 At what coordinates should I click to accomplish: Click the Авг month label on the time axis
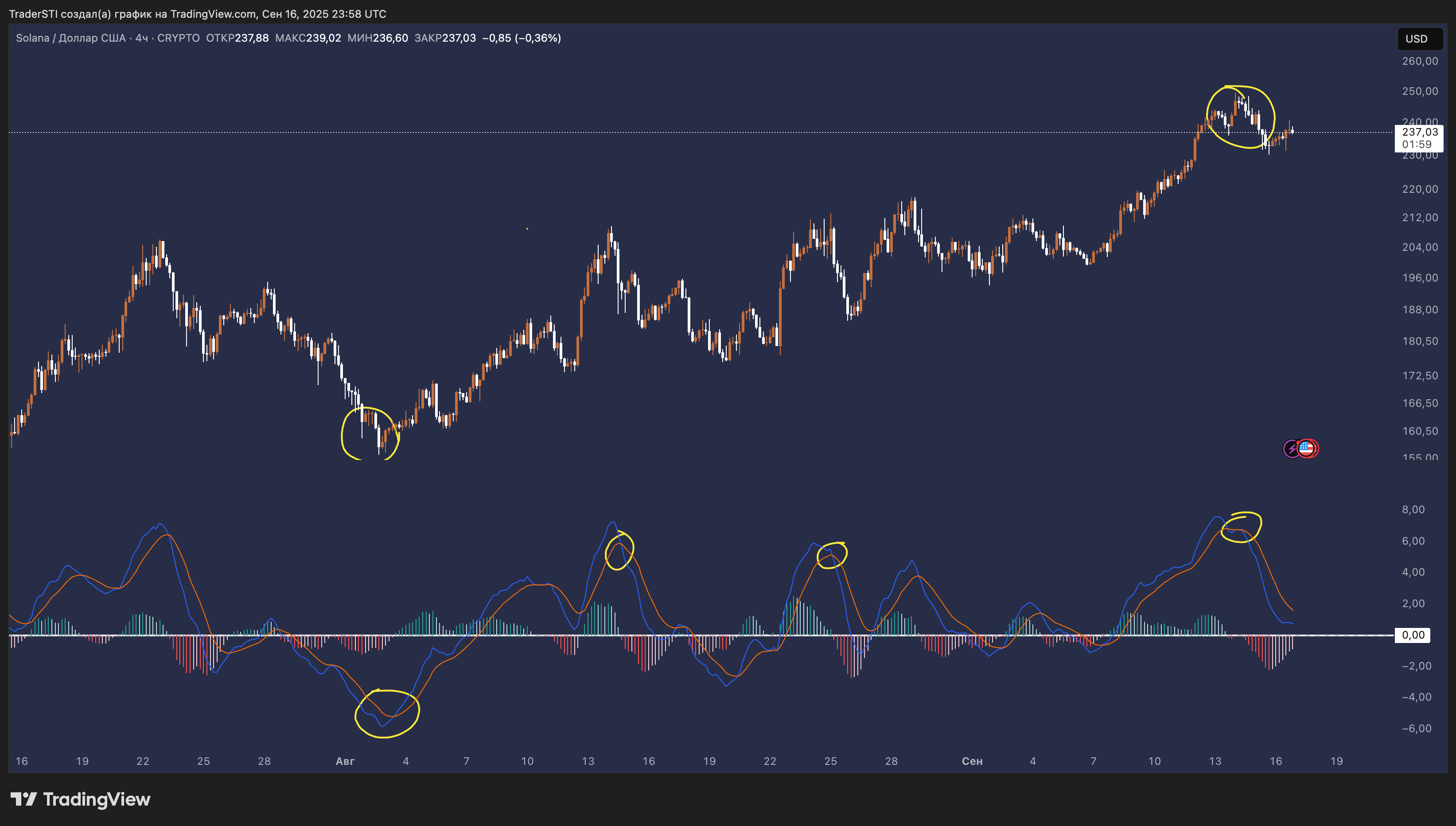click(345, 761)
